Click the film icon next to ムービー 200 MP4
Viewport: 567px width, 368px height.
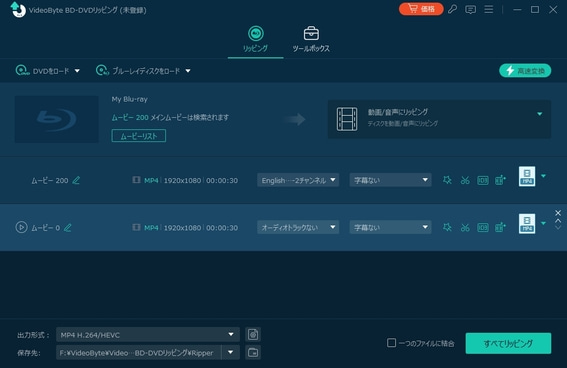[136, 180]
